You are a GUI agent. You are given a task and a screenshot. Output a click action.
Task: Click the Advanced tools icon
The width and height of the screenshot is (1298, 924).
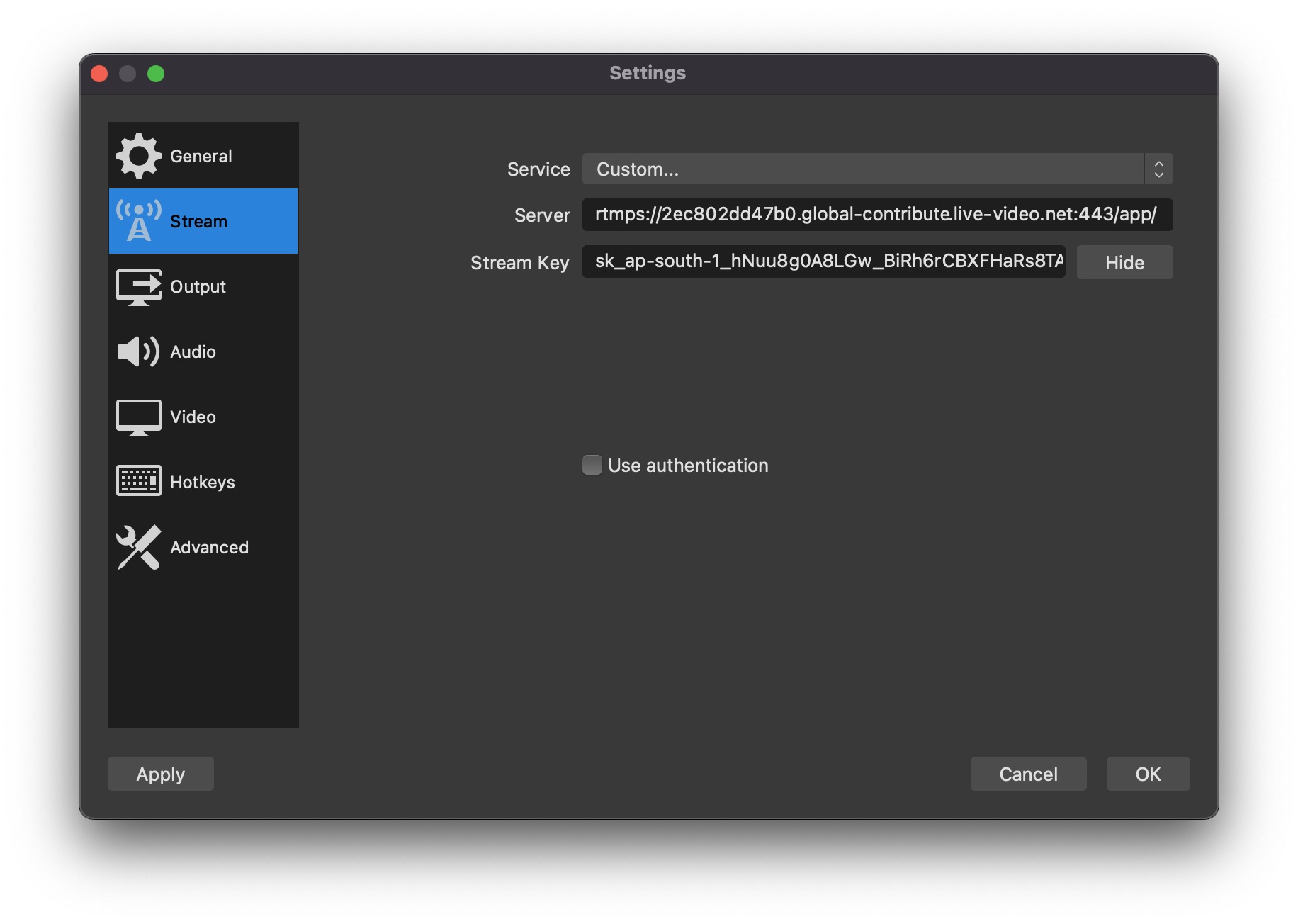pyautogui.click(x=138, y=547)
